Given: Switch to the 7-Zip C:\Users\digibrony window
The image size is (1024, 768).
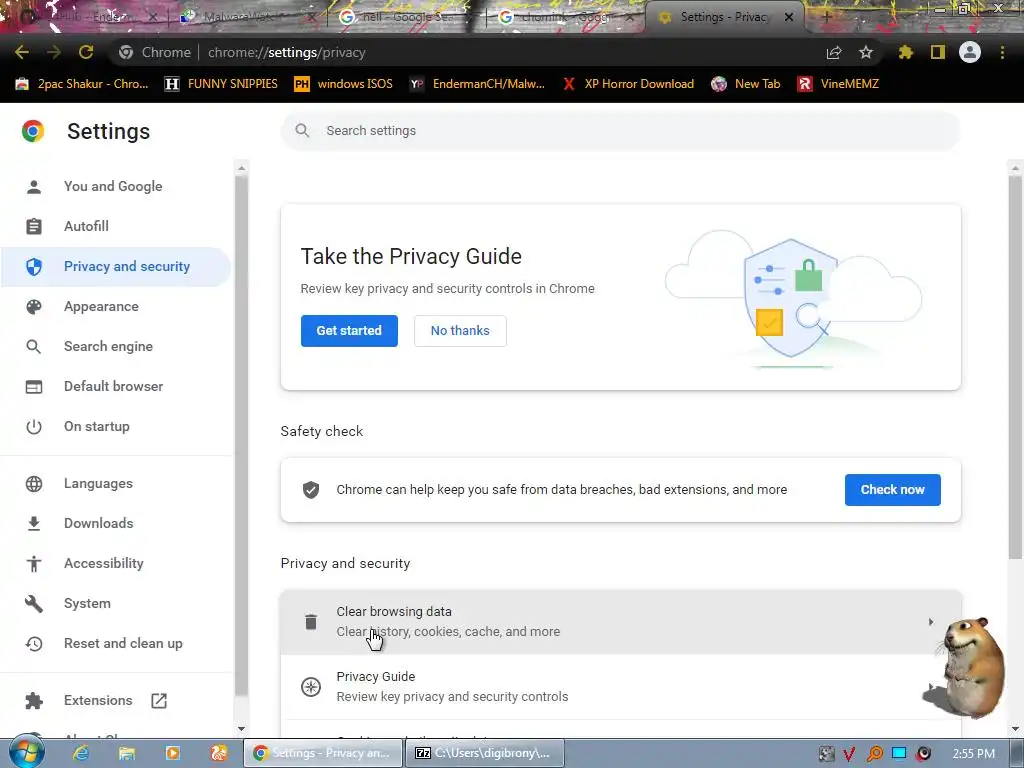Looking at the screenshot, I should tap(485, 753).
